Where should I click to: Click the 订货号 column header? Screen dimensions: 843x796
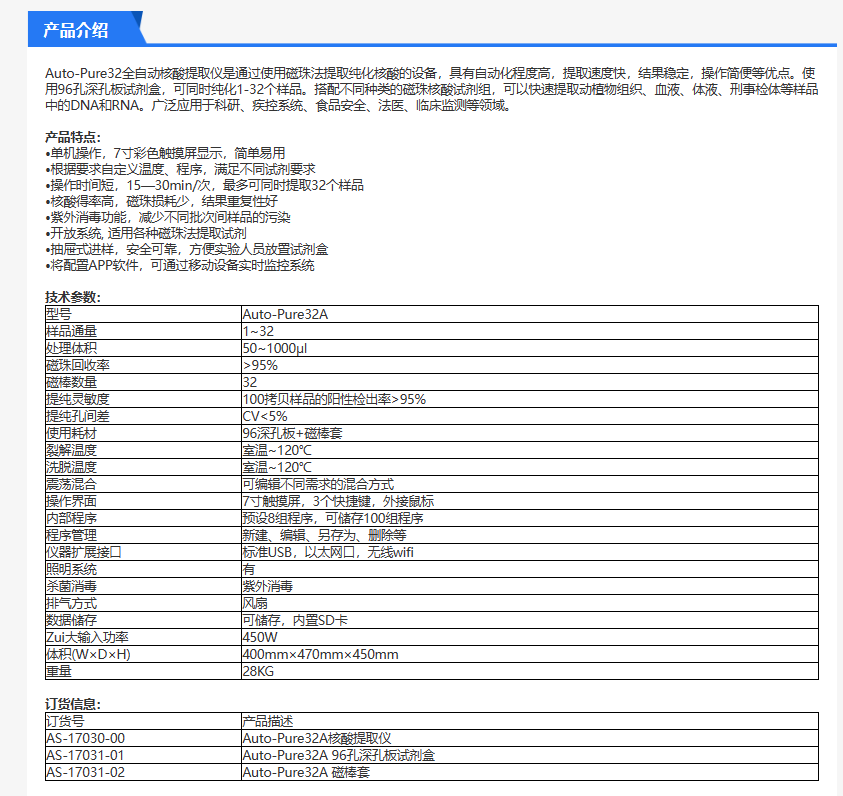pyautogui.click(x=144, y=721)
